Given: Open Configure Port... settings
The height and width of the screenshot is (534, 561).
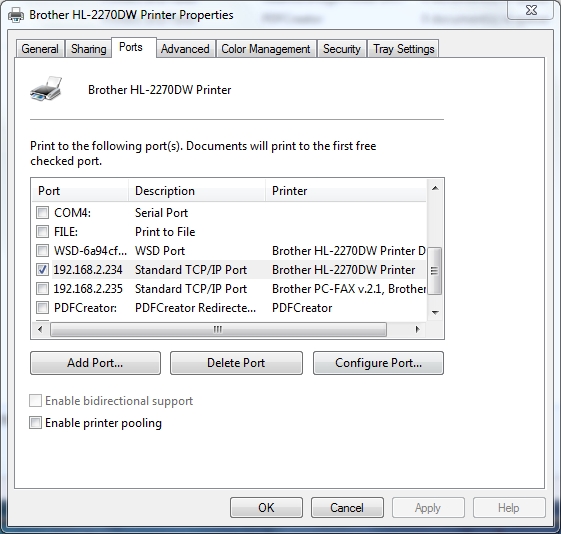Looking at the screenshot, I should tap(379, 363).
